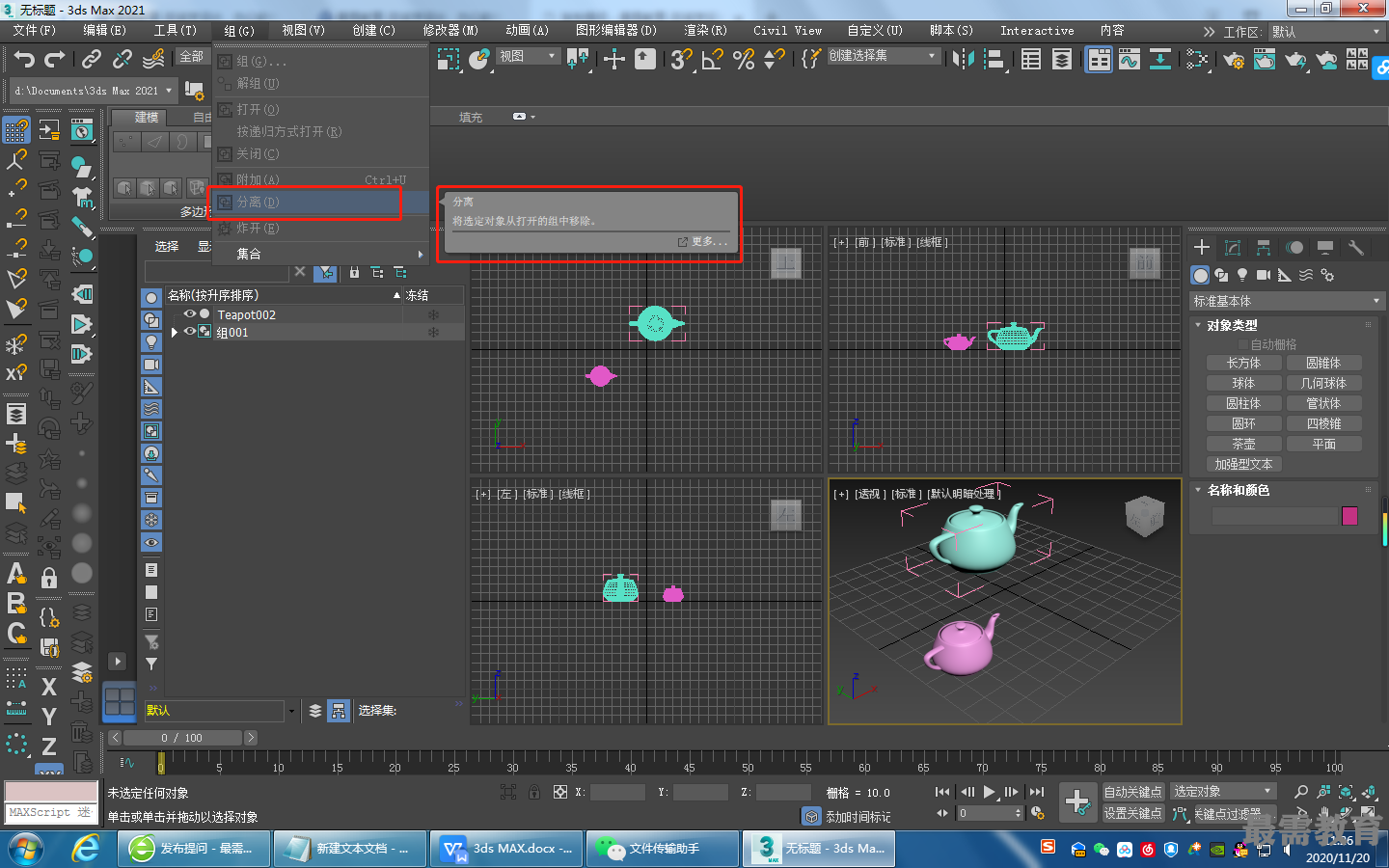This screenshot has width=1389, height=868.
Task: Select the Systems gears category icon
Action: [1327, 275]
